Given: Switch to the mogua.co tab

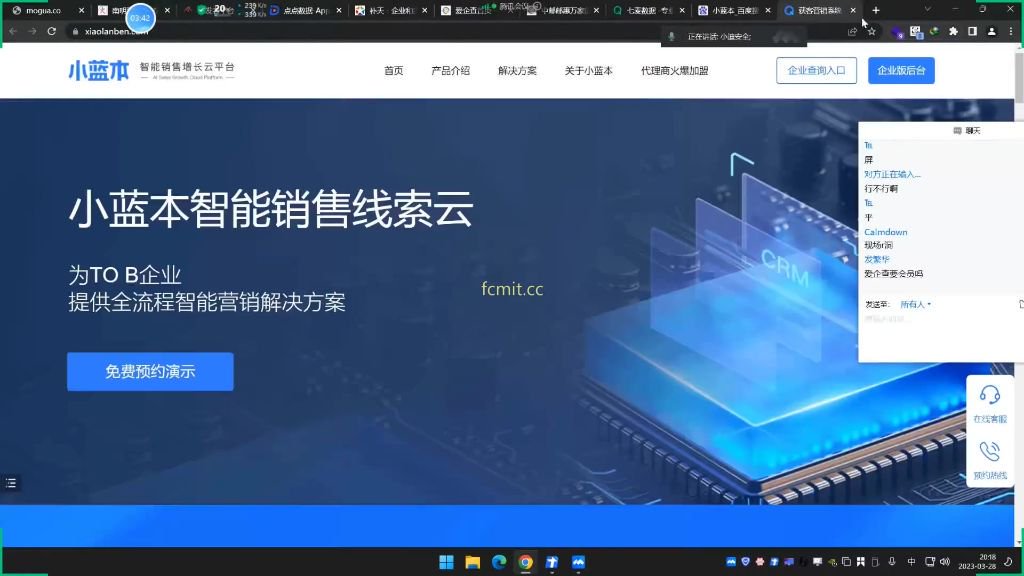Looking at the screenshot, I should [x=43, y=10].
